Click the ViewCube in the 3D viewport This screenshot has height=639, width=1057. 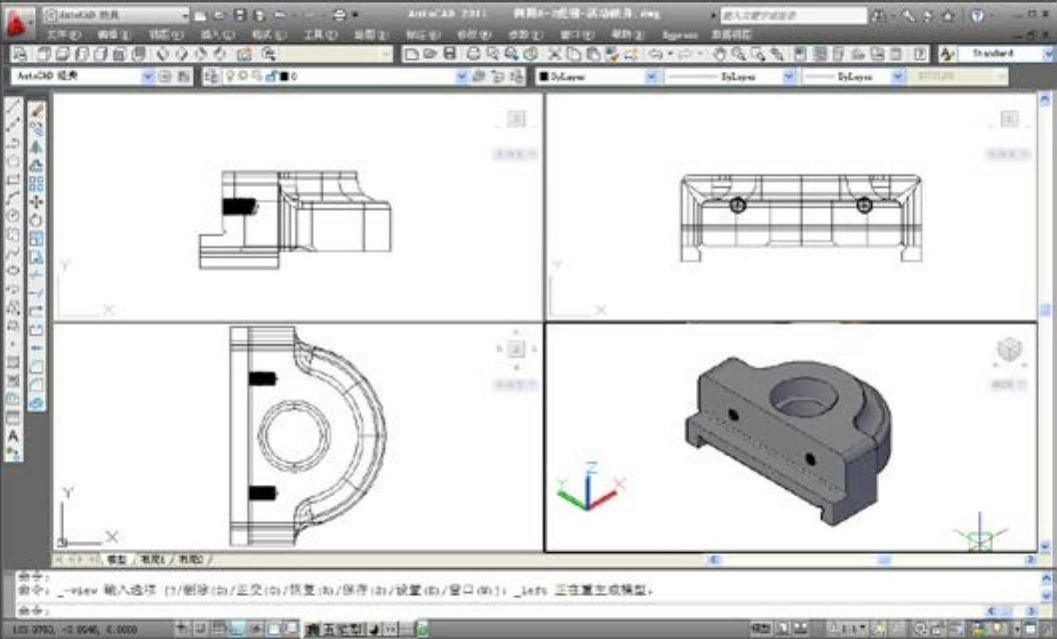coord(1009,349)
